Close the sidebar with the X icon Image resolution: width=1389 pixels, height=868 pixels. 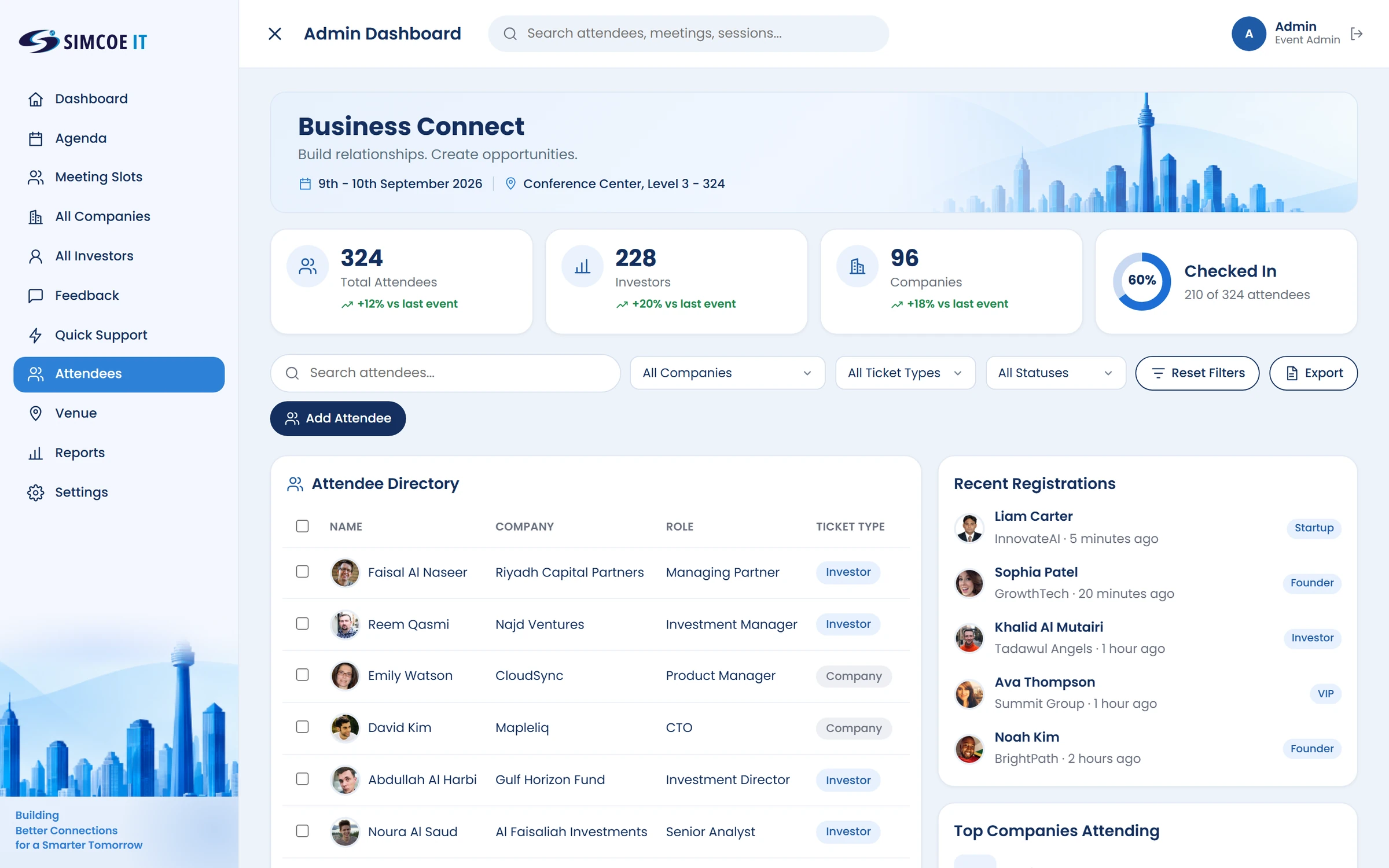pos(275,34)
